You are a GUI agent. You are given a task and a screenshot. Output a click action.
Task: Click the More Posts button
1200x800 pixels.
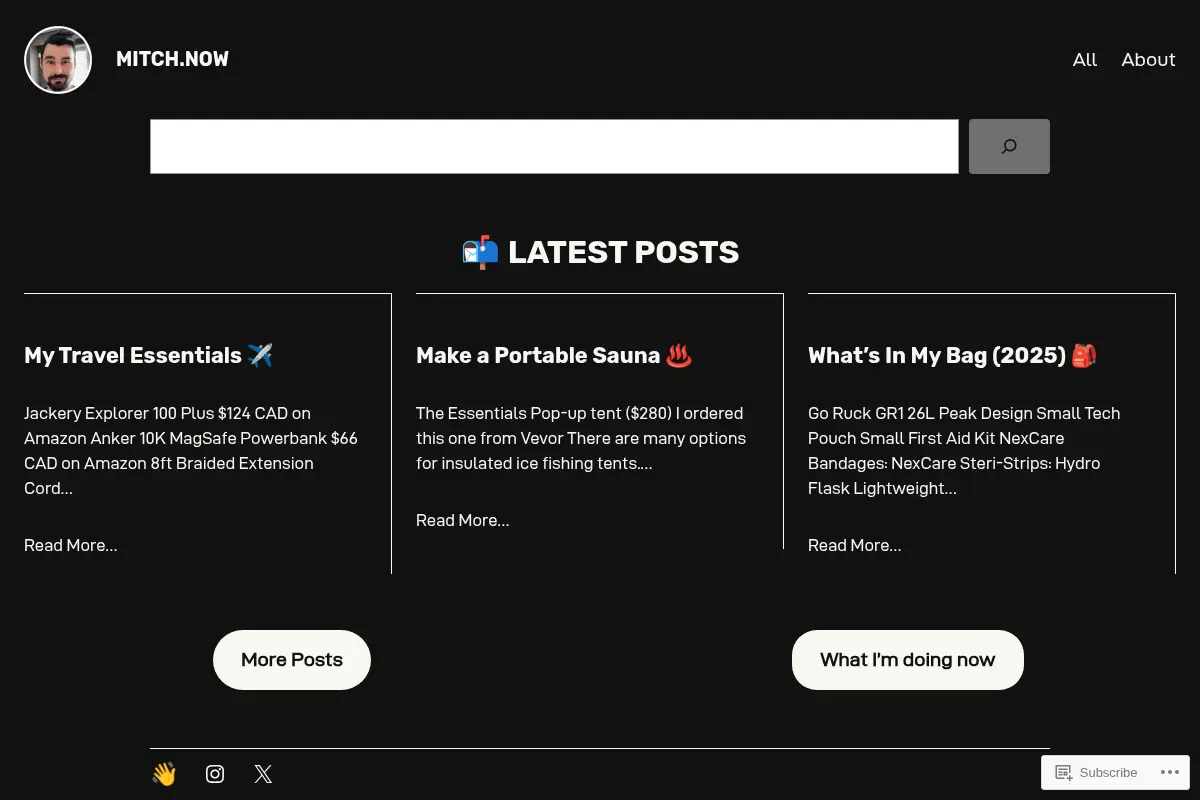(292, 660)
